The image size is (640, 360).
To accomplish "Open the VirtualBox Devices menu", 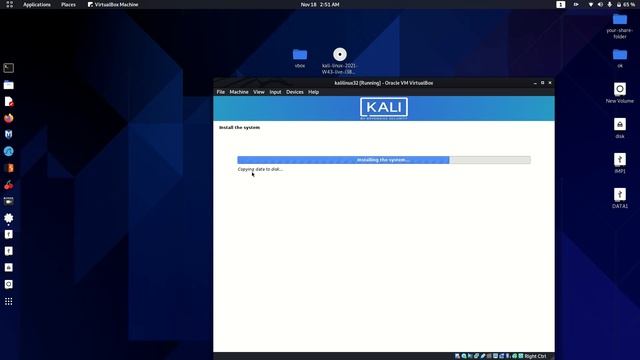I will tap(295, 92).
